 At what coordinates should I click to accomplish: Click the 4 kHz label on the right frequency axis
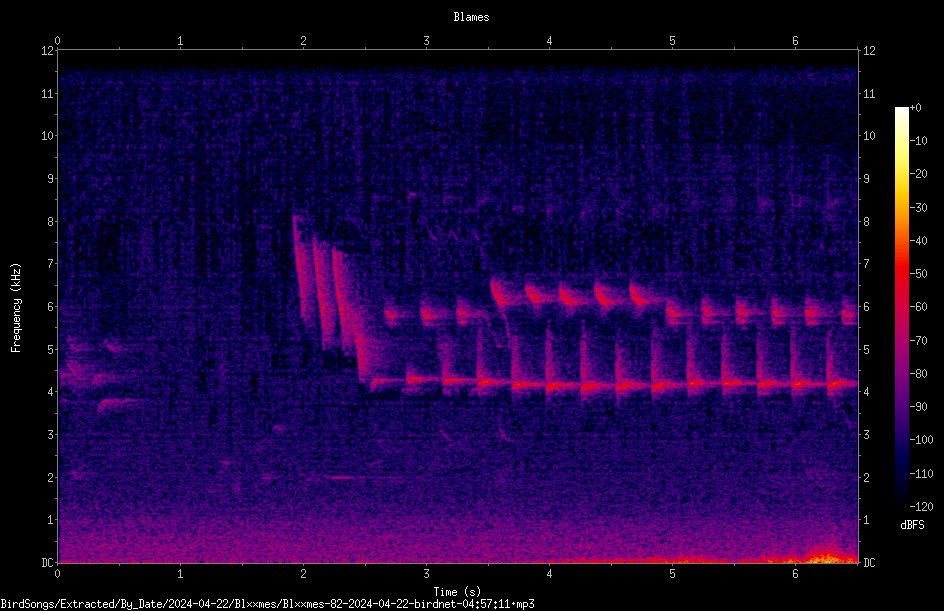pos(866,392)
